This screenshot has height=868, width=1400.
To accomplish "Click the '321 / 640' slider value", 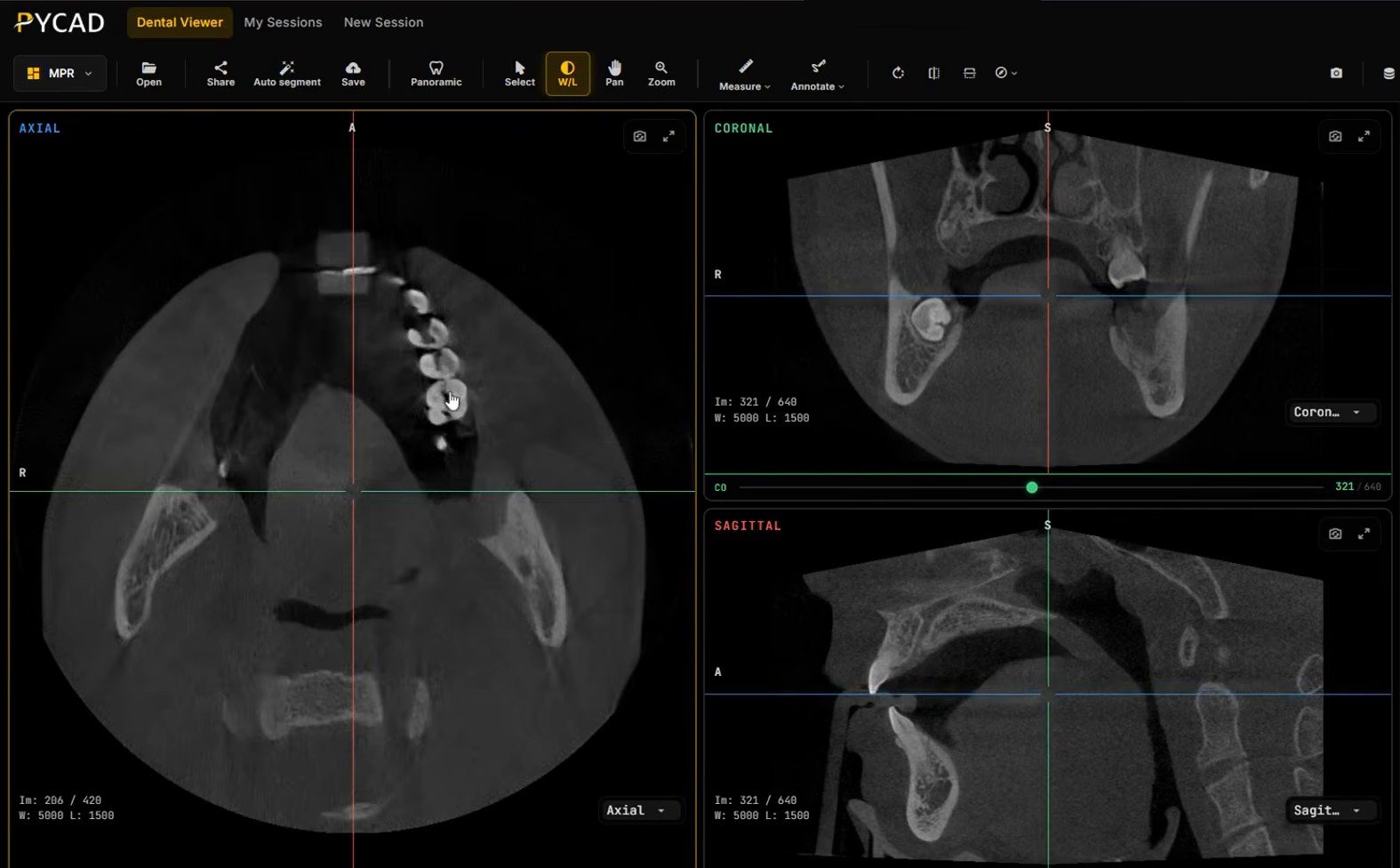I will [1358, 487].
